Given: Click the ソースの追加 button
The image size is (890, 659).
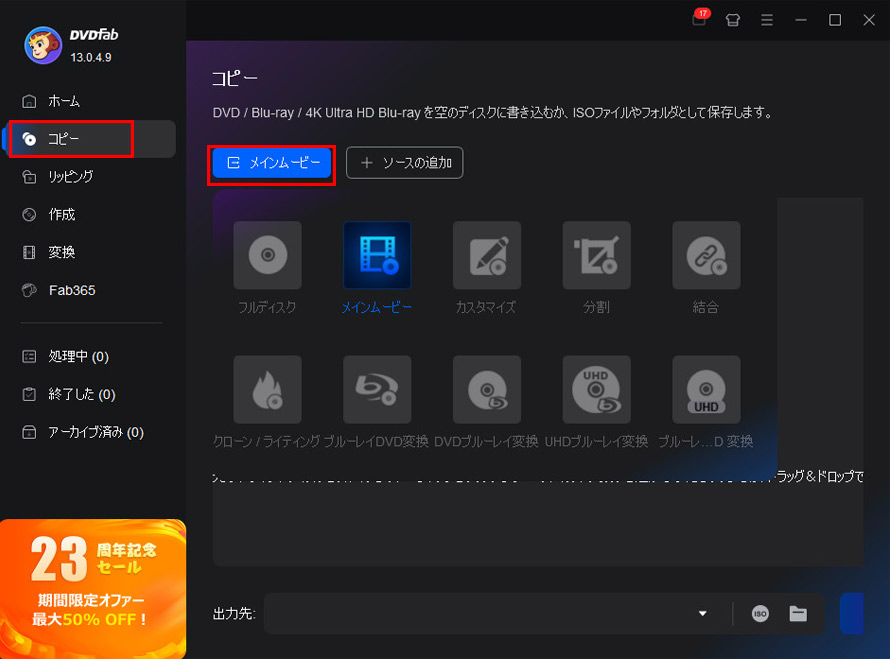Looking at the screenshot, I should (x=404, y=162).
